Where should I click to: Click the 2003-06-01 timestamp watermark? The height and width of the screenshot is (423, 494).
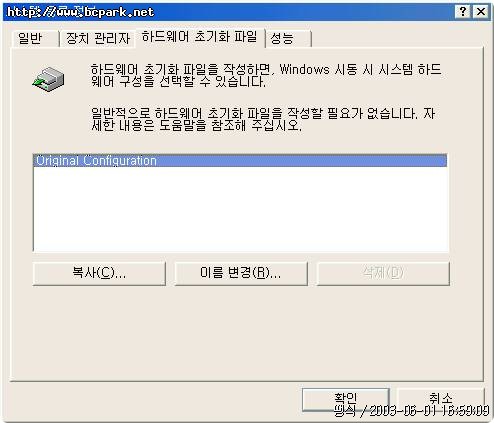pos(411,411)
